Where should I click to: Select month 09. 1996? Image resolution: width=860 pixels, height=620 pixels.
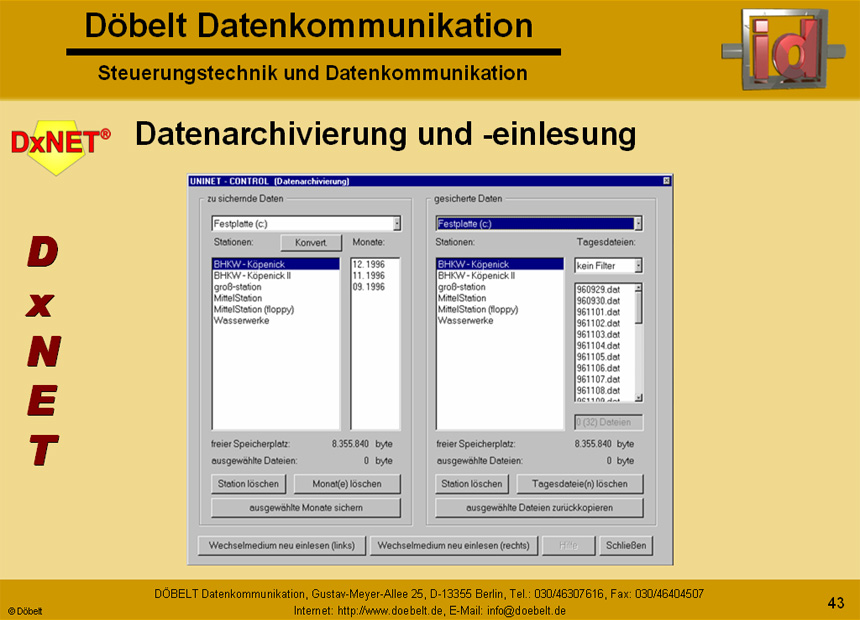point(375,287)
